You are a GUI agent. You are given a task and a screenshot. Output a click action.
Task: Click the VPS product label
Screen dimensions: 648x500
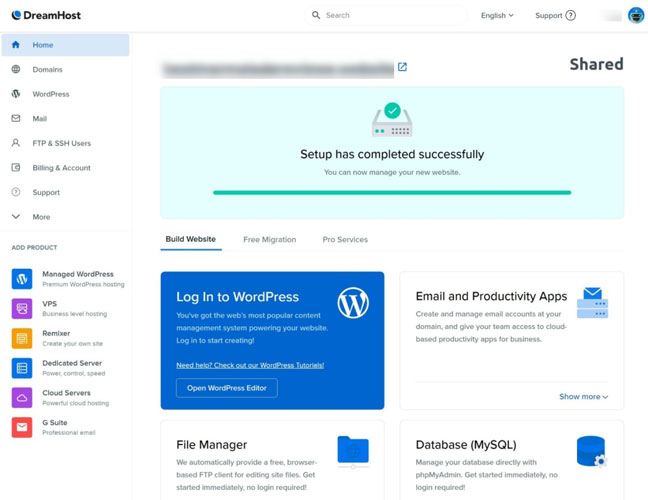pyautogui.click(x=50, y=304)
